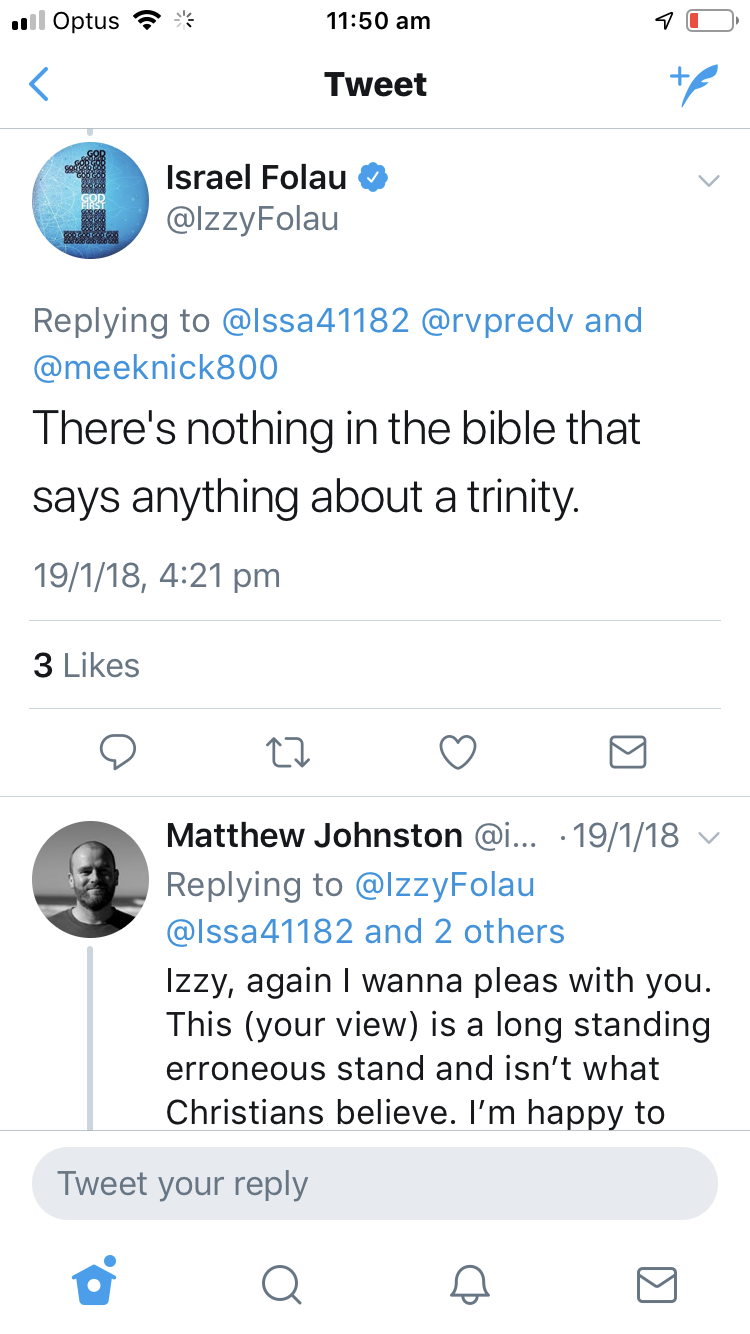Expand options for Matthew Johnston's reply
The width and height of the screenshot is (750, 1334).
[x=708, y=838]
